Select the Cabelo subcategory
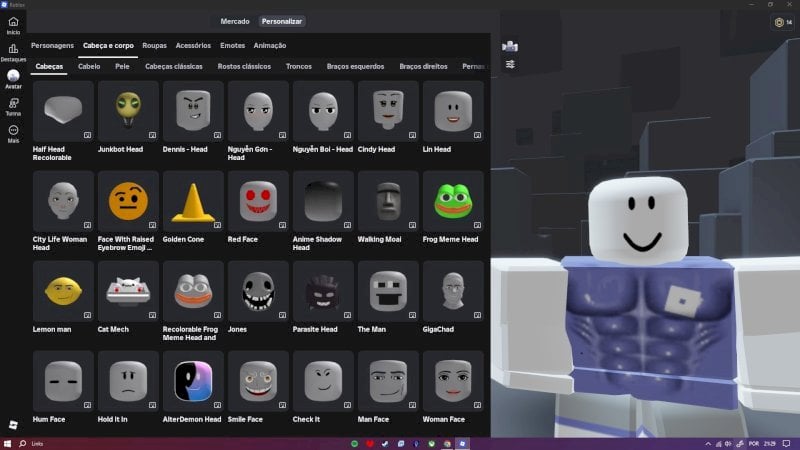 (x=89, y=66)
